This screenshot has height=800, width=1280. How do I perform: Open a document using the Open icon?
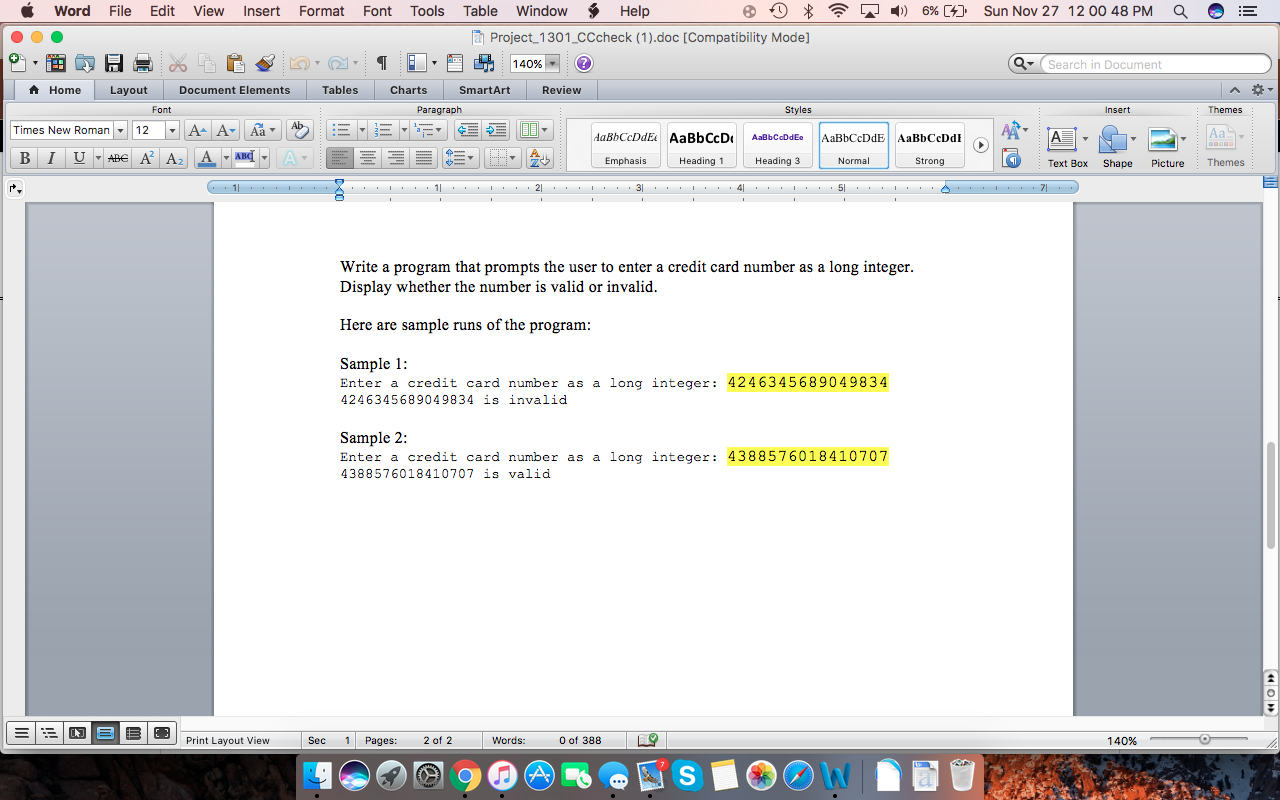86,62
